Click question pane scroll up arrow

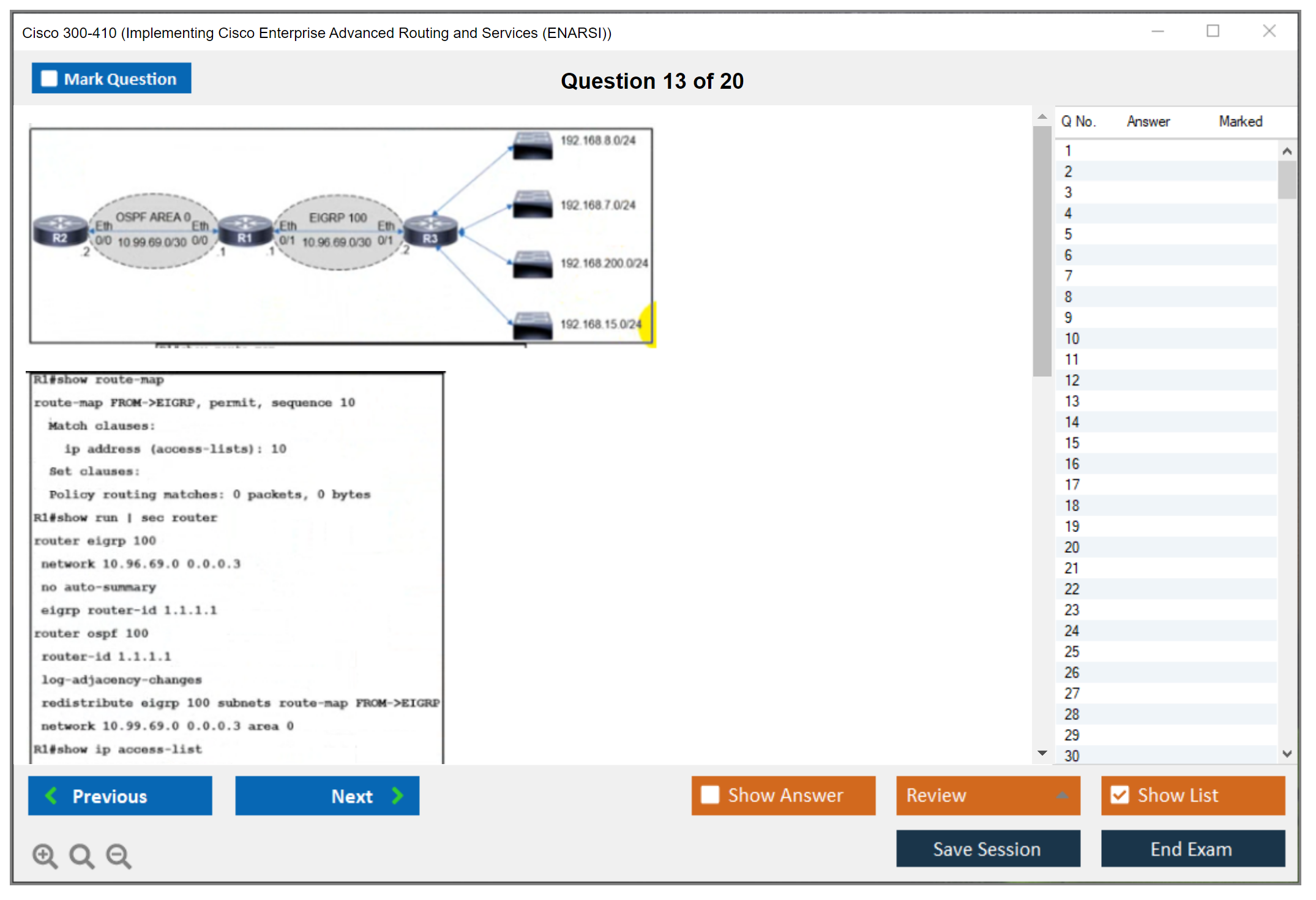[1042, 116]
